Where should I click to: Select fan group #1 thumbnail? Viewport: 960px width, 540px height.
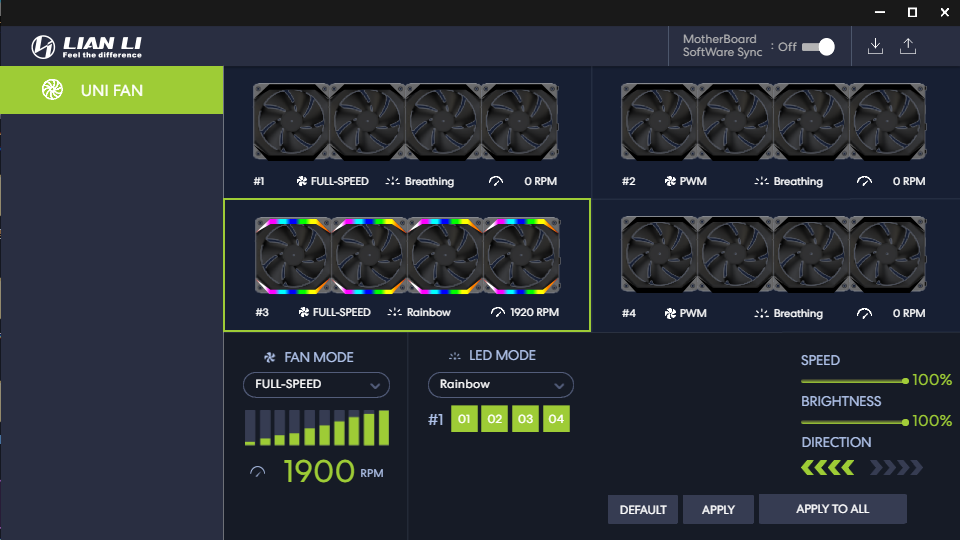pos(405,122)
